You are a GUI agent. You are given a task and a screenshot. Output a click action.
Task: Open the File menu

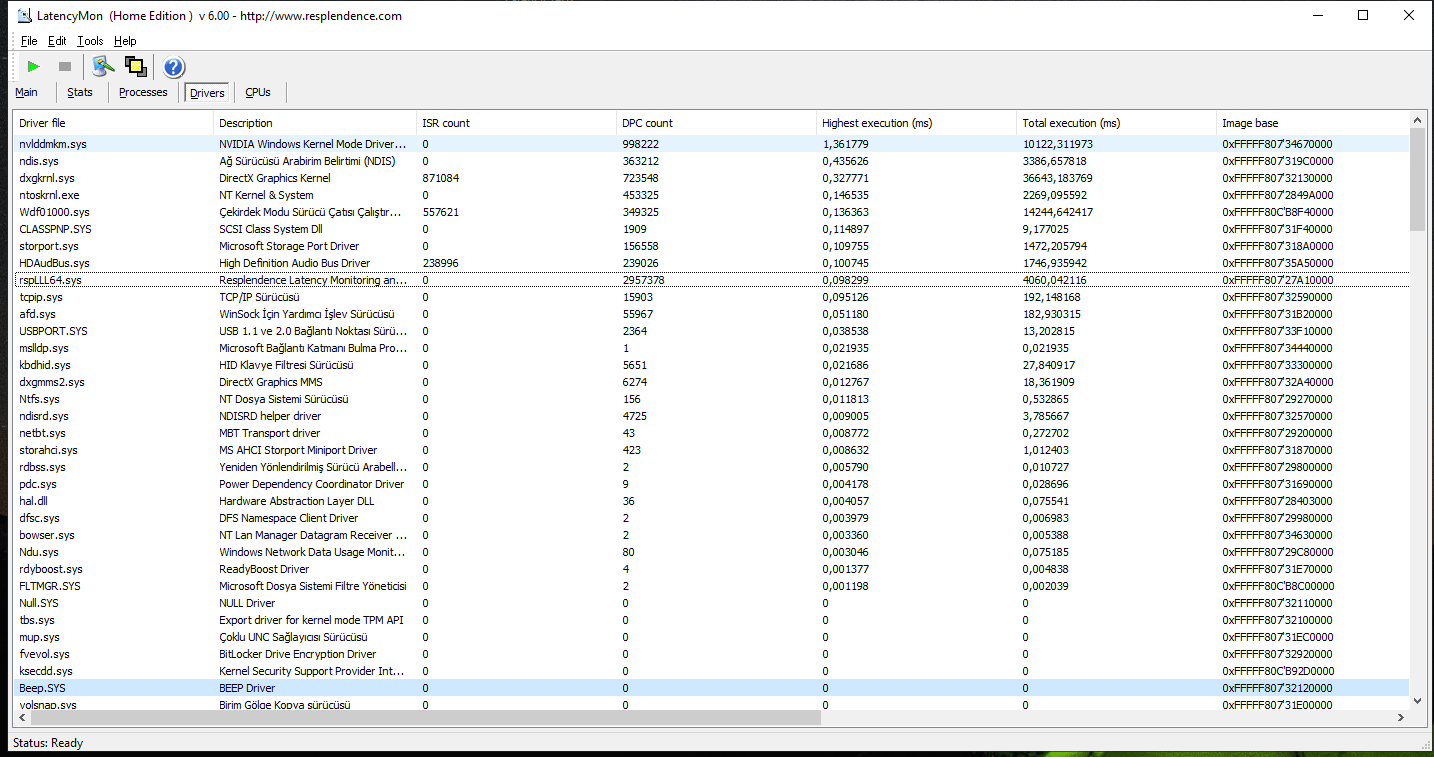tap(29, 41)
